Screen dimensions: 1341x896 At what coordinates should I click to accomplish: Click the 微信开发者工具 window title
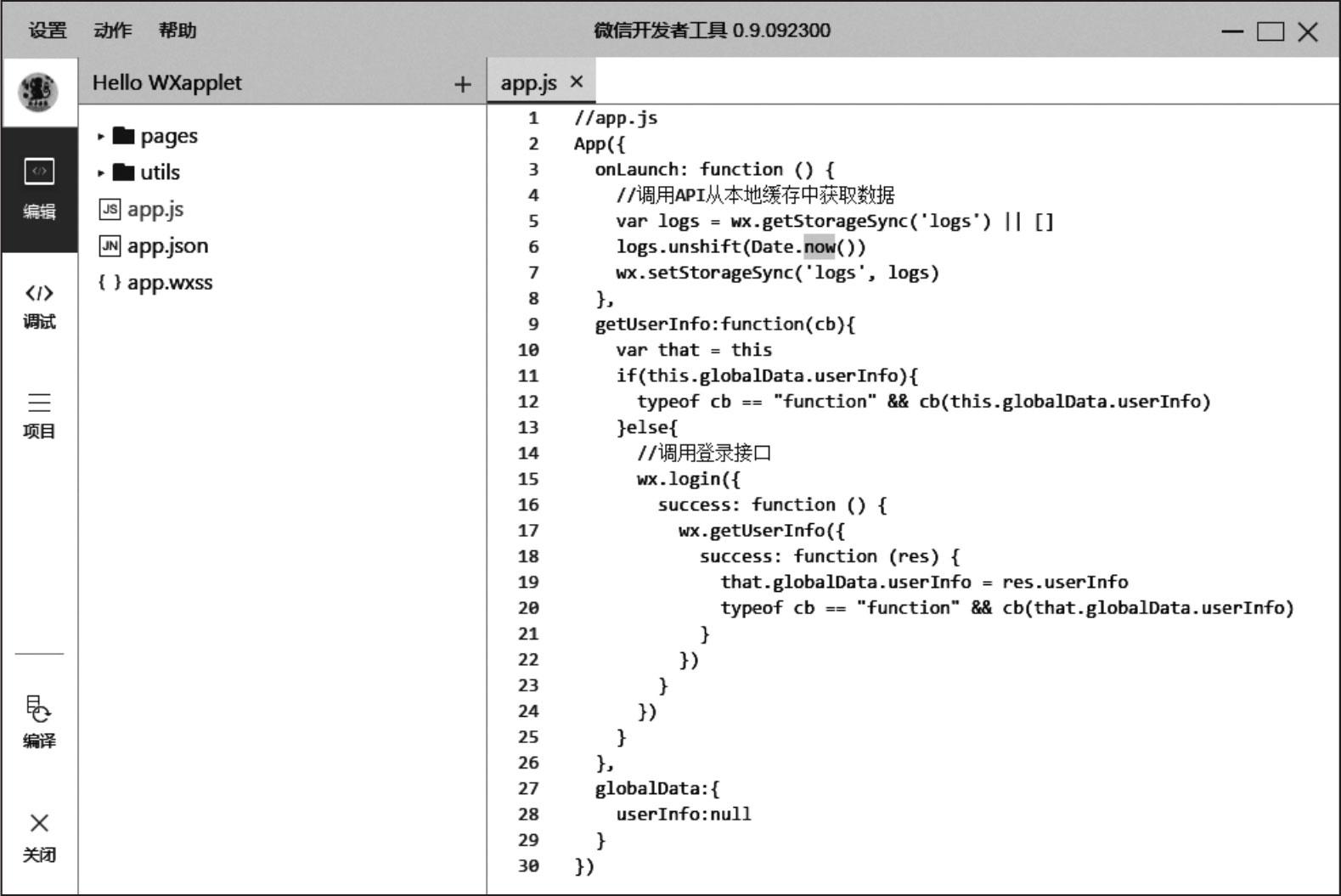coord(712,31)
